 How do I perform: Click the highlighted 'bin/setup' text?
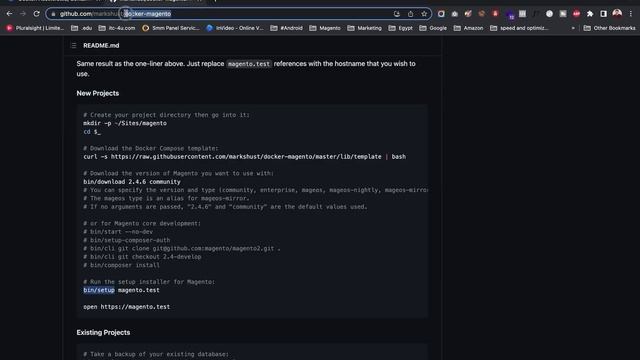point(99,290)
